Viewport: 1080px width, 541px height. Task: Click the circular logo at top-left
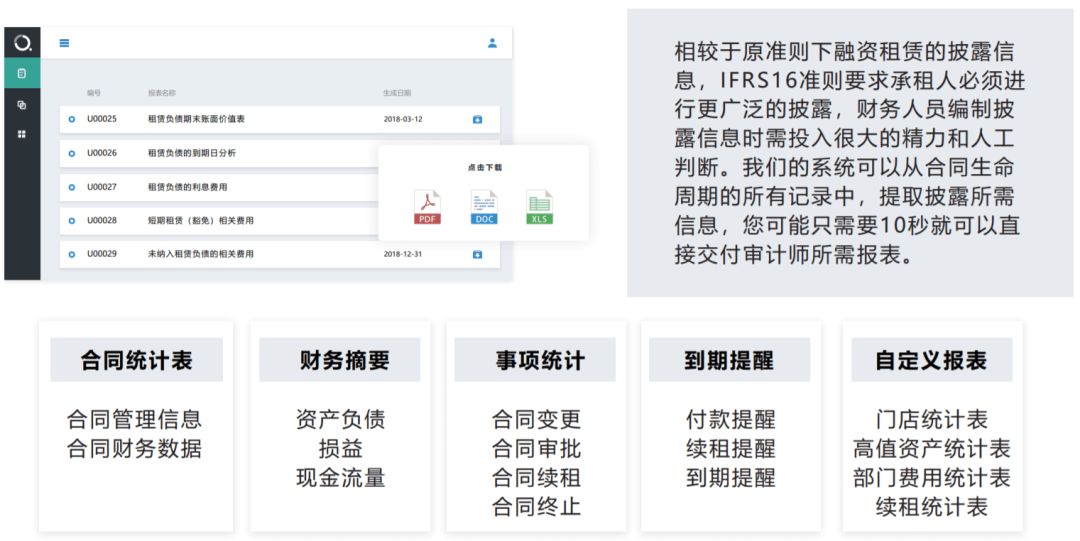22,43
